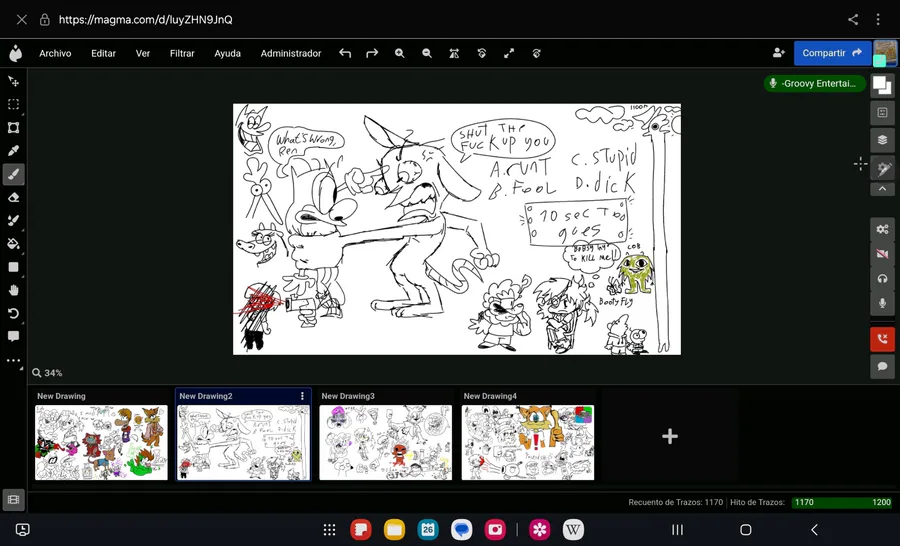Select the Rotate view tool
The width and height of the screenshot is (900, 546).
13,313
